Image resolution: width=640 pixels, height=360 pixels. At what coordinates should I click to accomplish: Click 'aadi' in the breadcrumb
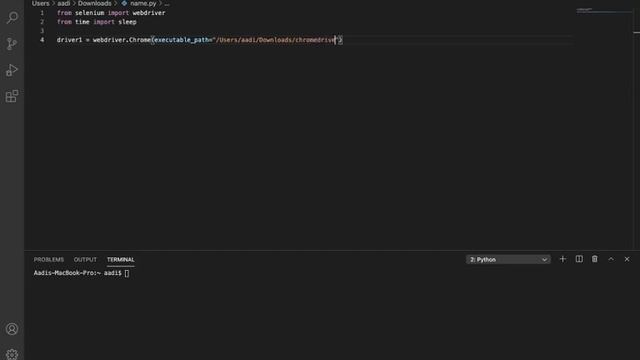(x=64, y=3)
